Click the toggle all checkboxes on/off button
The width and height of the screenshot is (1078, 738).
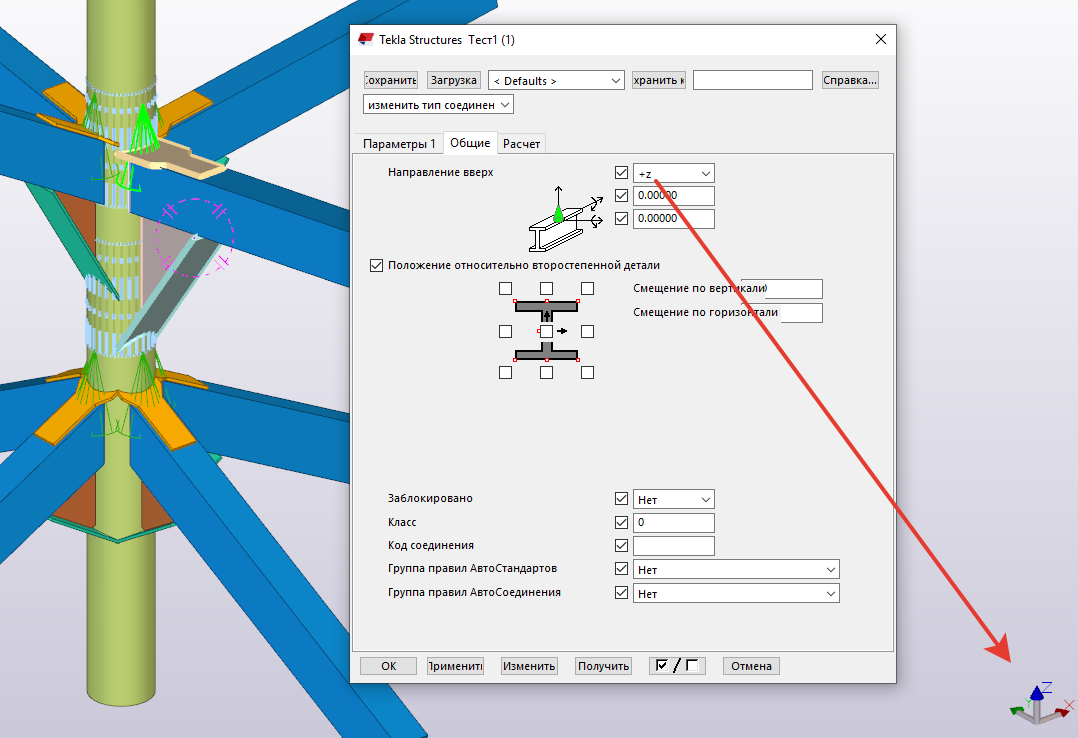click(x=677, y=666)
